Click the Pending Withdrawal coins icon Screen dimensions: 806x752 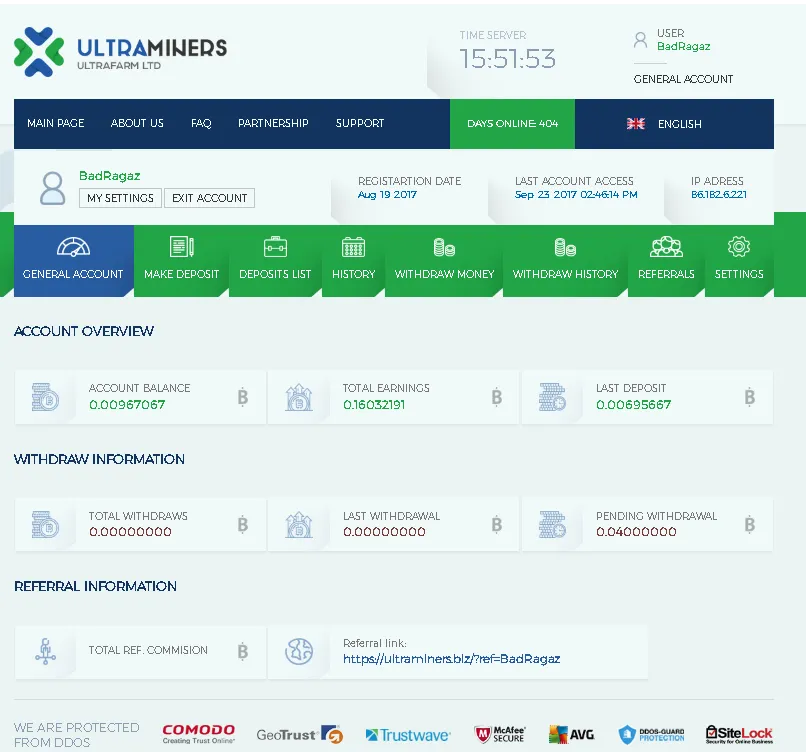[552, 524]
